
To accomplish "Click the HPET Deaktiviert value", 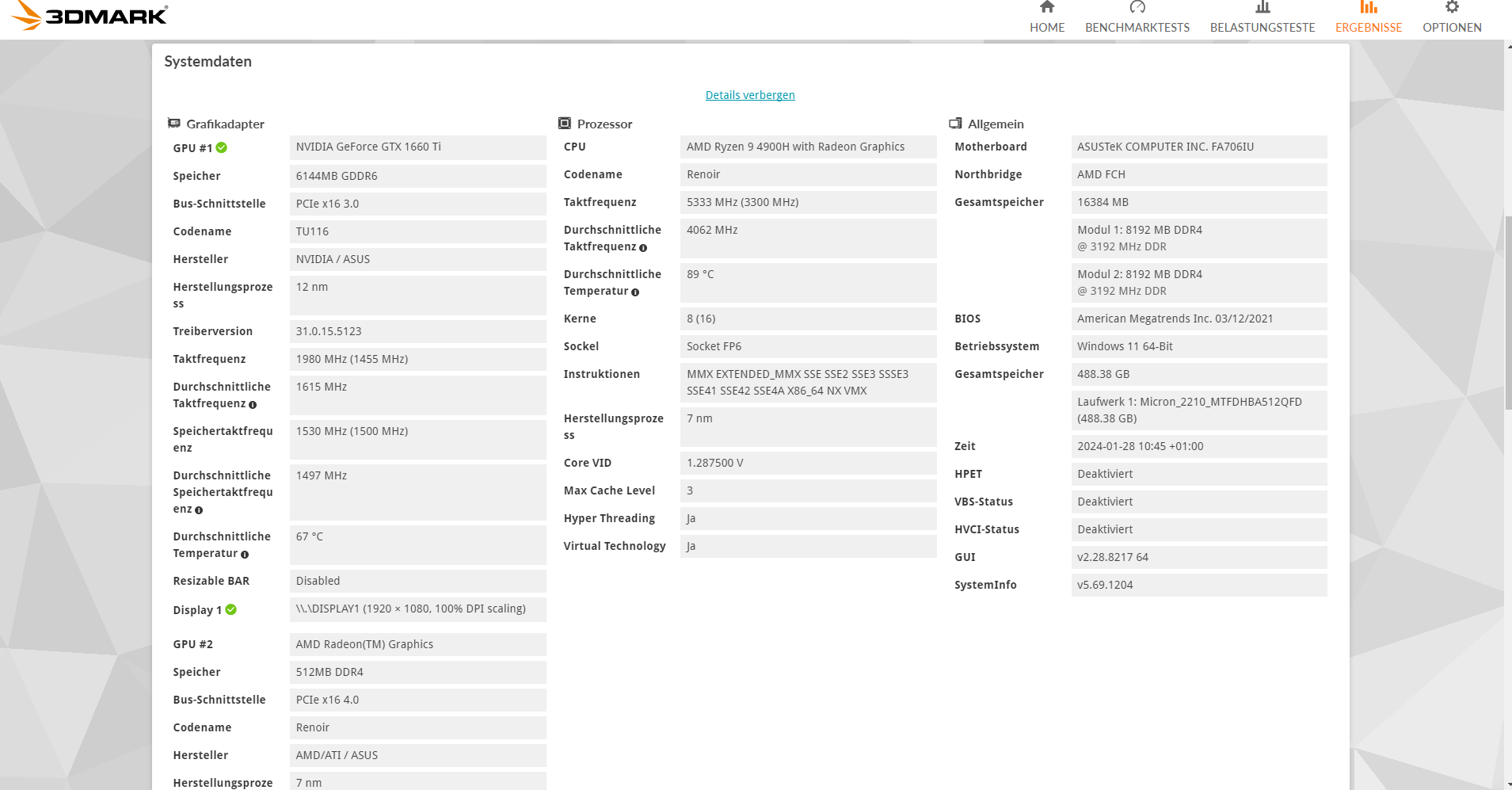I will coord(1199,474).
